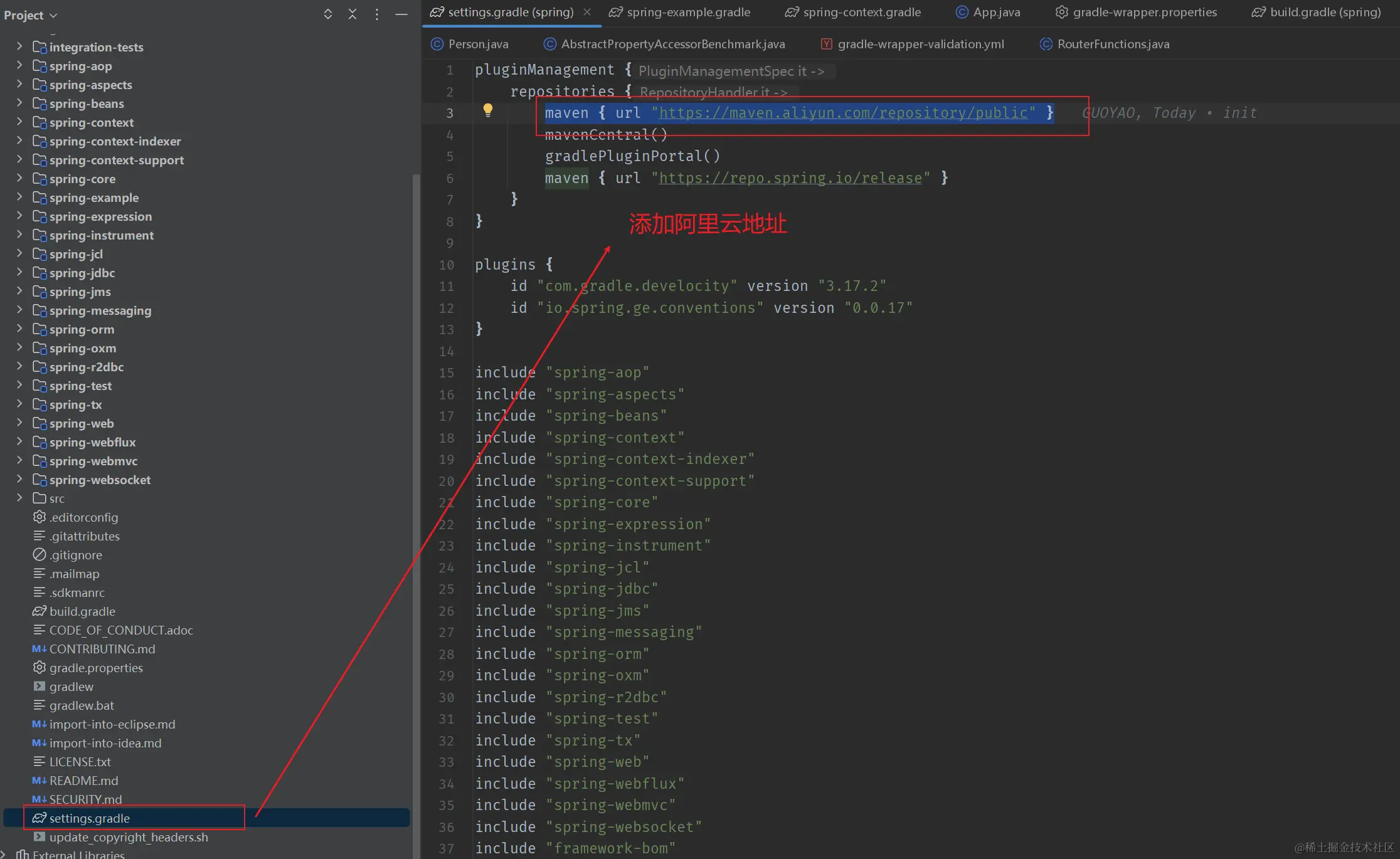Click Collapse All icon in Project header
Screen dimensions: 1400x859
(353, 14)
